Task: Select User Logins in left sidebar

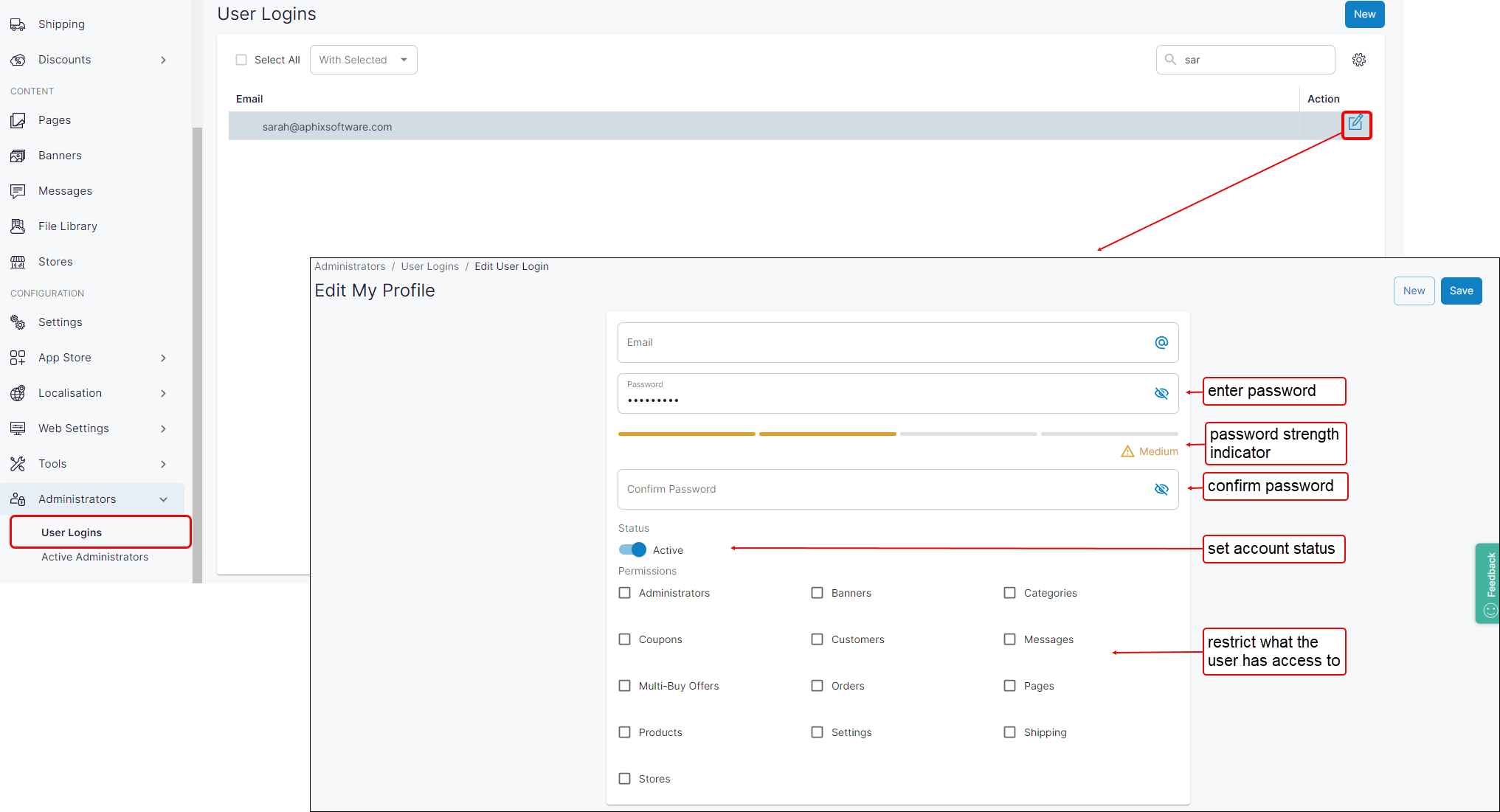Action: click(69, 531)
